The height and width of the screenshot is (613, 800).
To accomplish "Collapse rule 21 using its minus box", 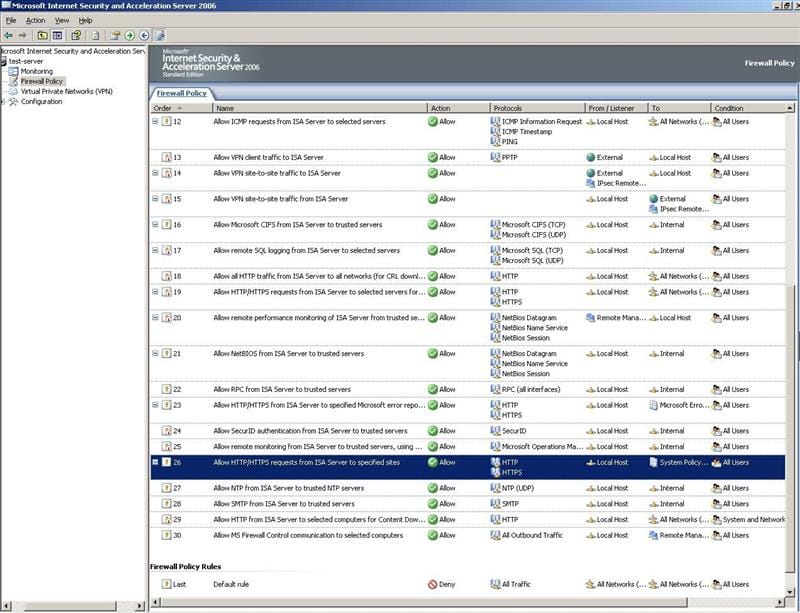I will (155, 353).
